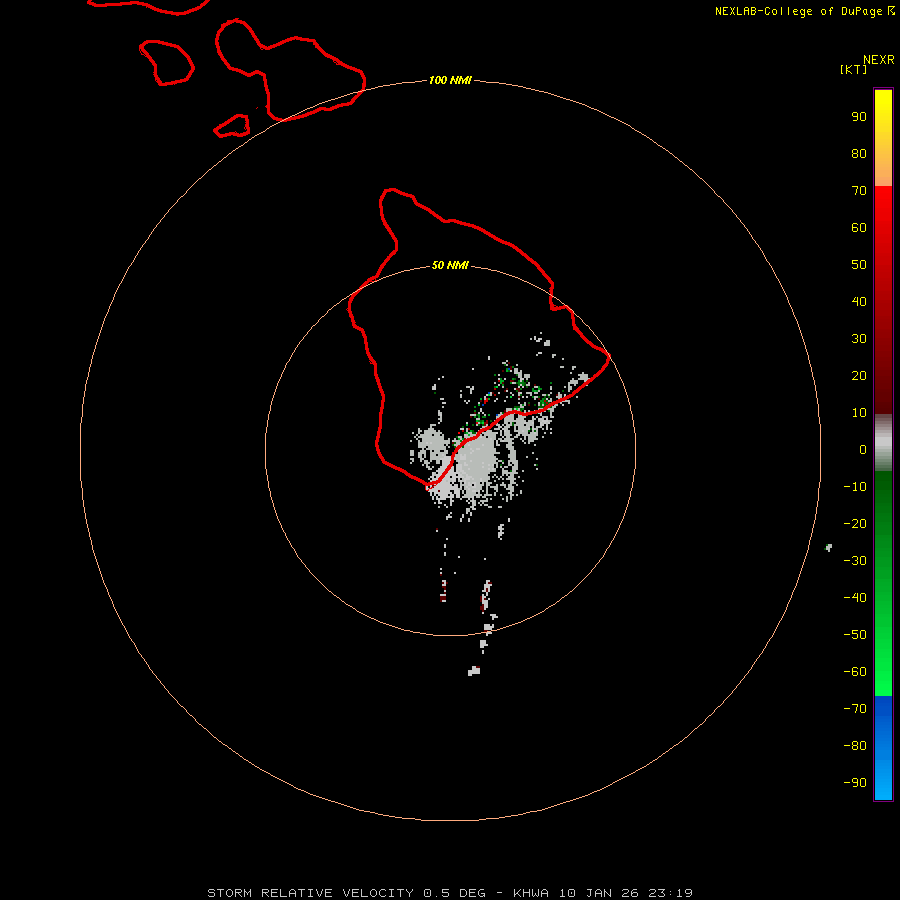Click the -70 value on the velocity scale
900x900 pixels.
(855, 709)
